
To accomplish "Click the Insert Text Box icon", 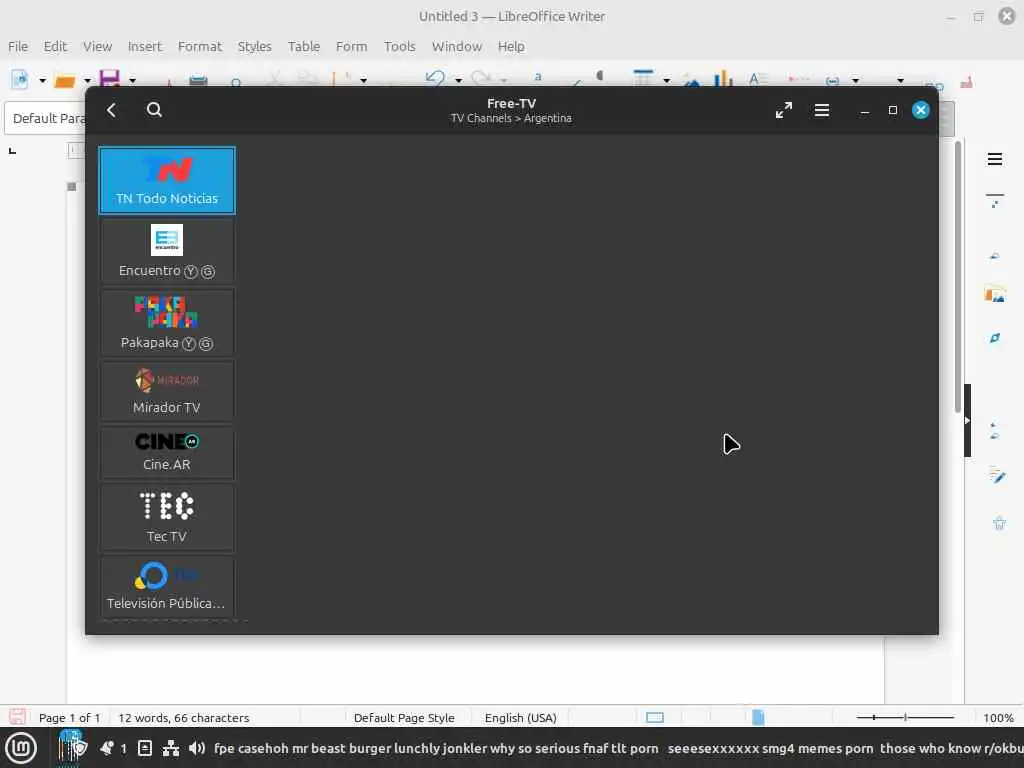I will point(756,79).
